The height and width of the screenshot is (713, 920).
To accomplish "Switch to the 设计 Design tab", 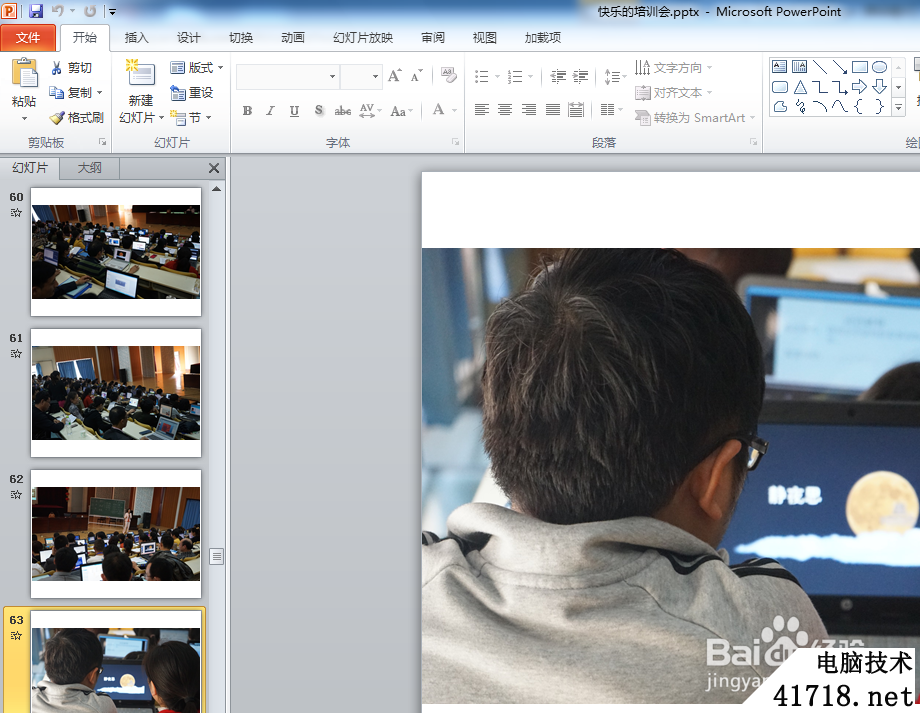I will 188,38.
